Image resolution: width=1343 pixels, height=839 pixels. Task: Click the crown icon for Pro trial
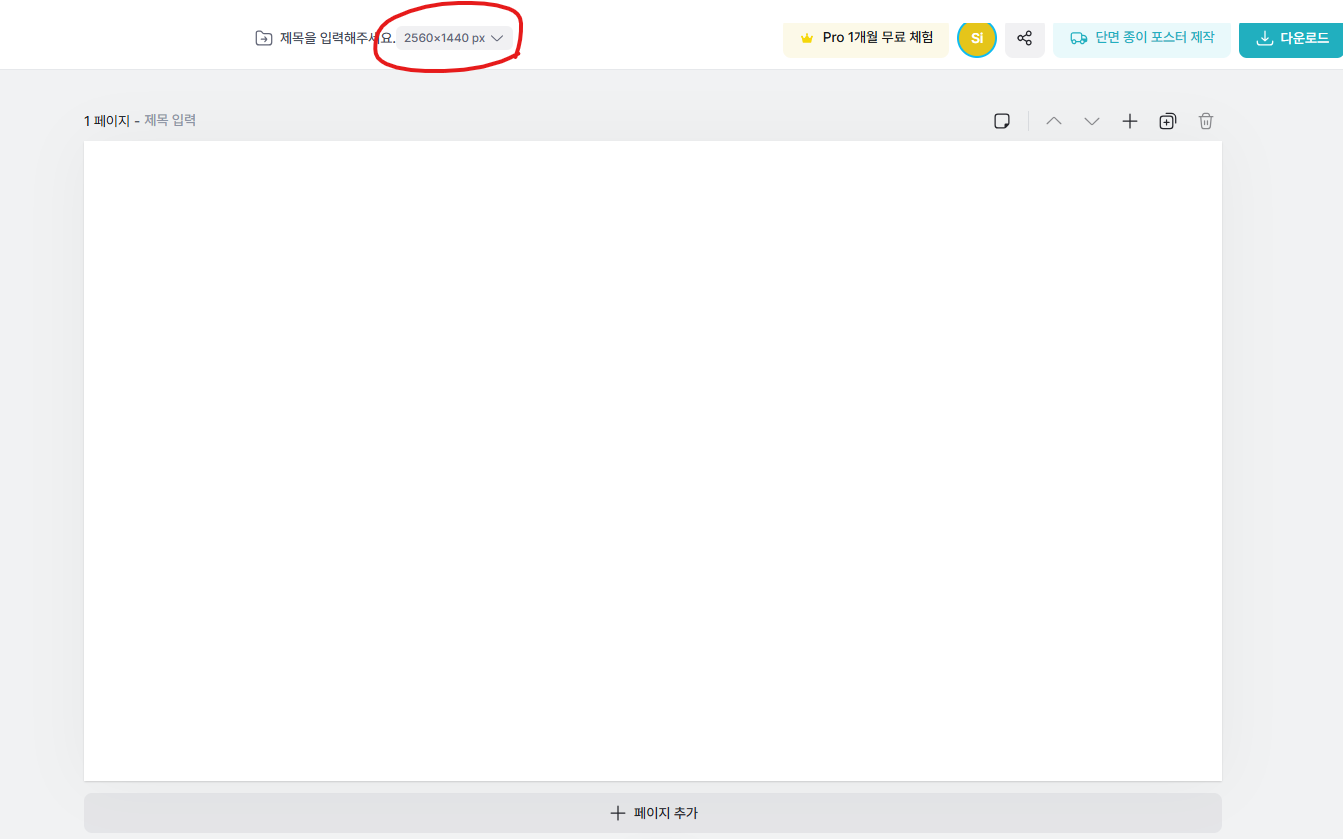click(807, 38)
